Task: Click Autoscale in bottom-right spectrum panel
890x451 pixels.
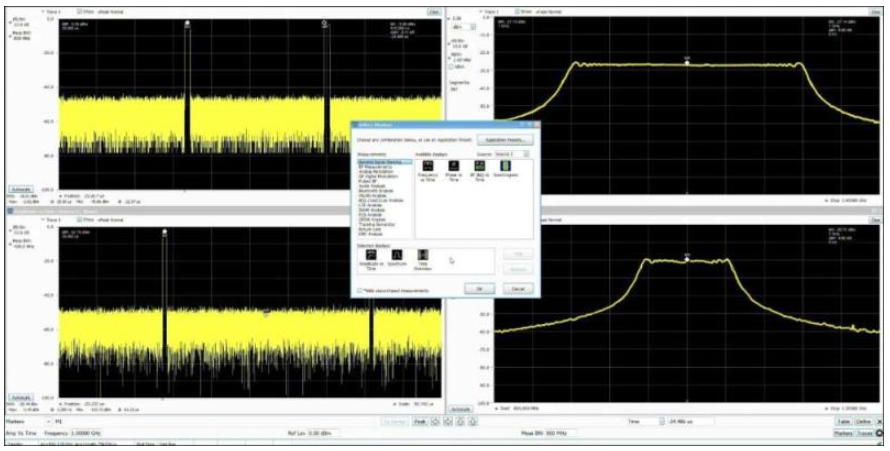Action: (x=460, y=409)
